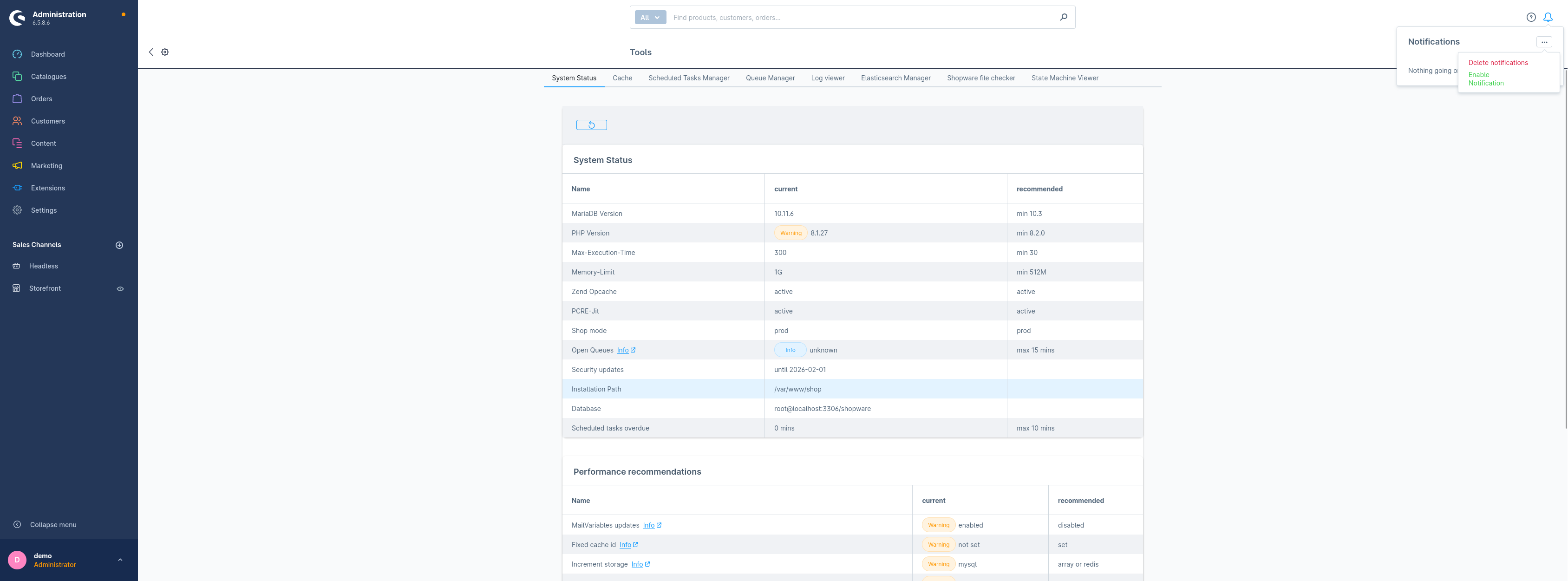Open the All search filter dropdown
The height and width of the screenshot is (581, 1568).
tap(650, 18)
